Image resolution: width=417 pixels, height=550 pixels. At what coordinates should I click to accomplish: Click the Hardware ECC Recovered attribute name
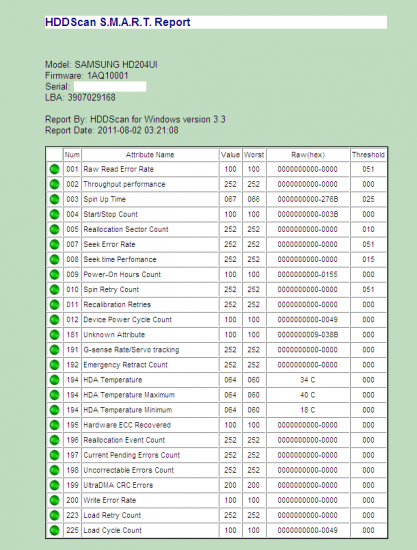point(127,425)
